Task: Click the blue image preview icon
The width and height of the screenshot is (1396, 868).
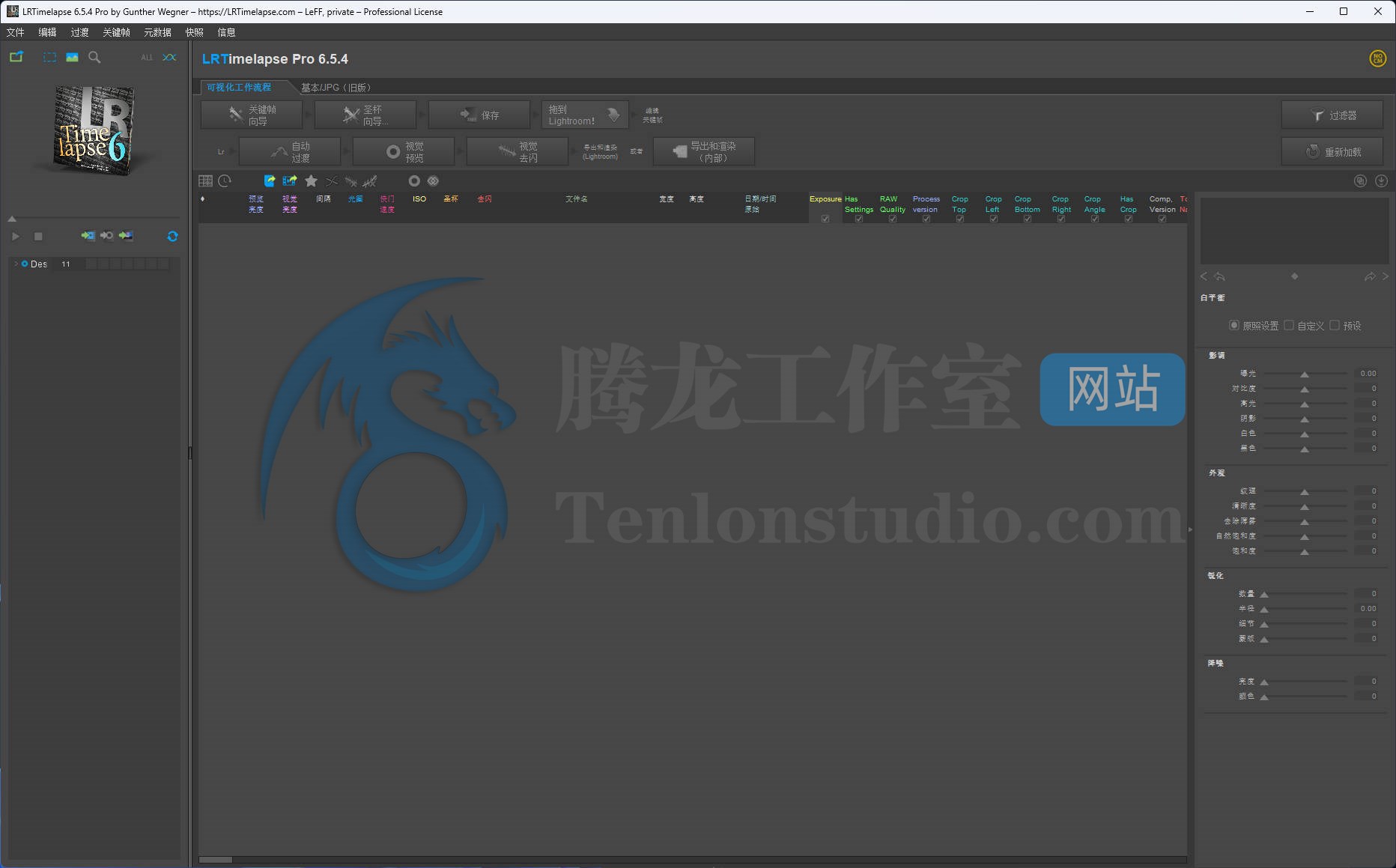Action: [x=72, y=57]
